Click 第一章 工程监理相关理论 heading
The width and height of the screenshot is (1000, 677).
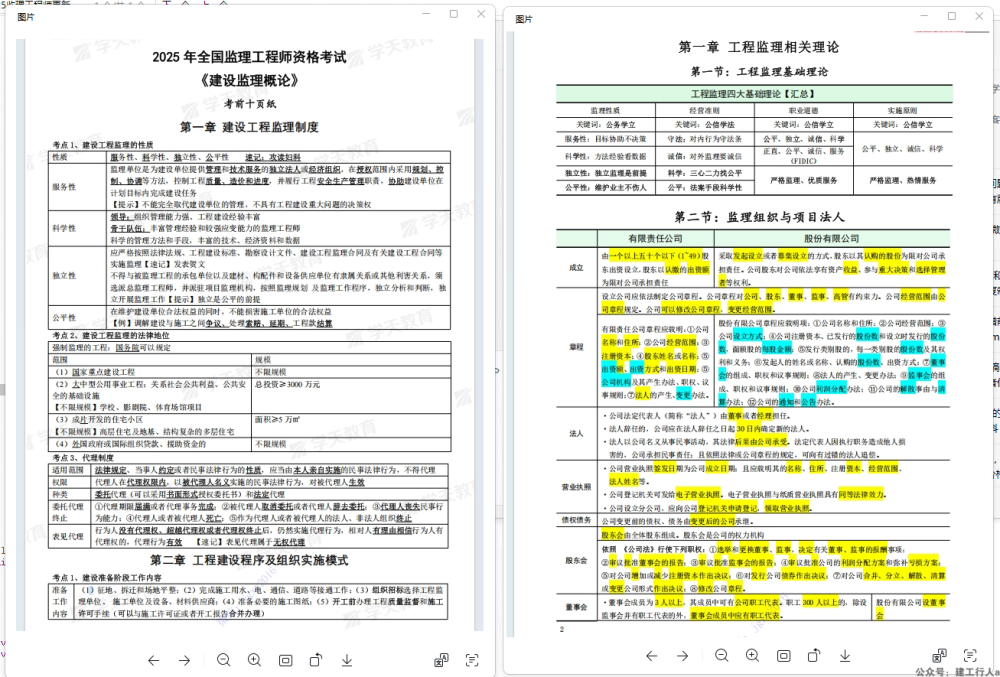(758, 47)
